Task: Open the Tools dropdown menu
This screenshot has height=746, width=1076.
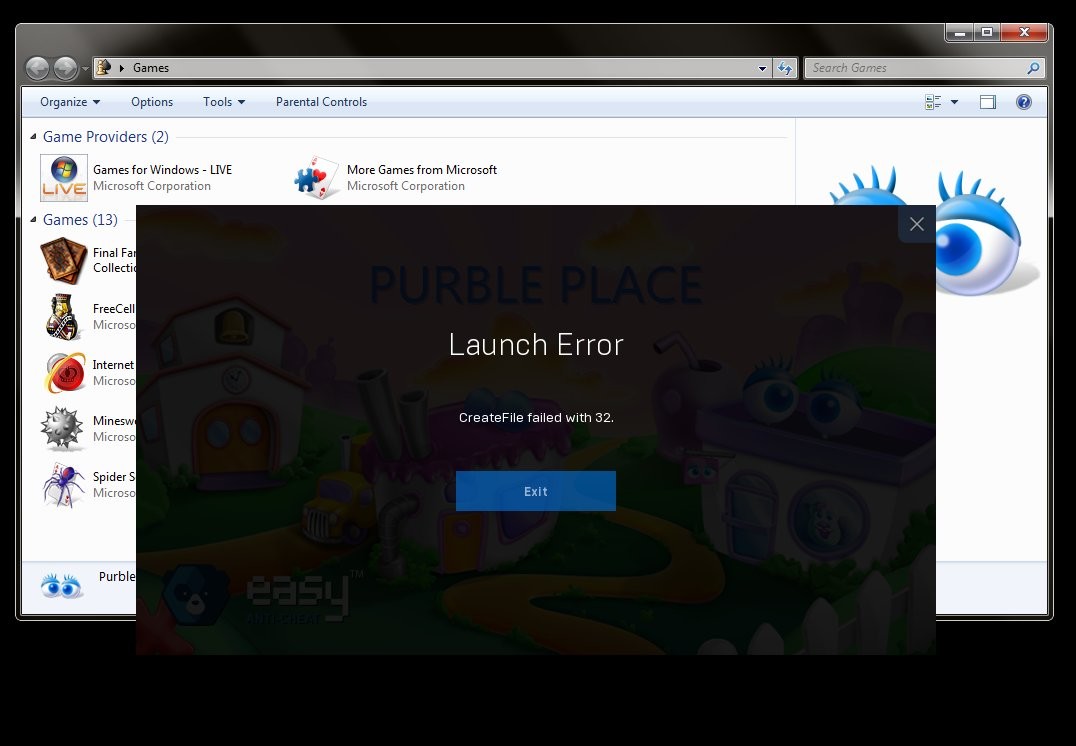Action: 224,102
